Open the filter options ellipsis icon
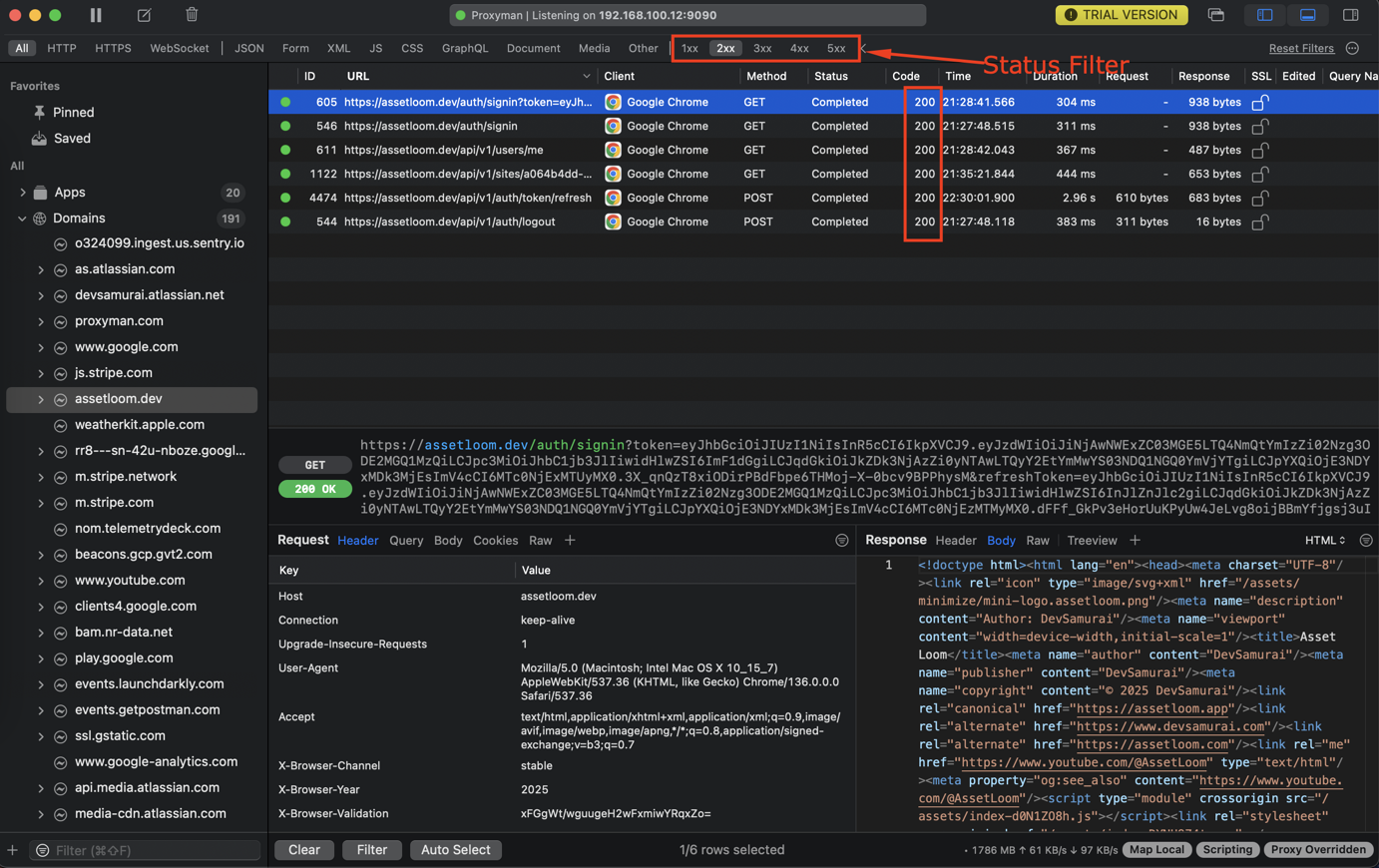Image resolution: width=1379 pixels, height=868 pixels. pyautogui.click(x=1352, y=48)
